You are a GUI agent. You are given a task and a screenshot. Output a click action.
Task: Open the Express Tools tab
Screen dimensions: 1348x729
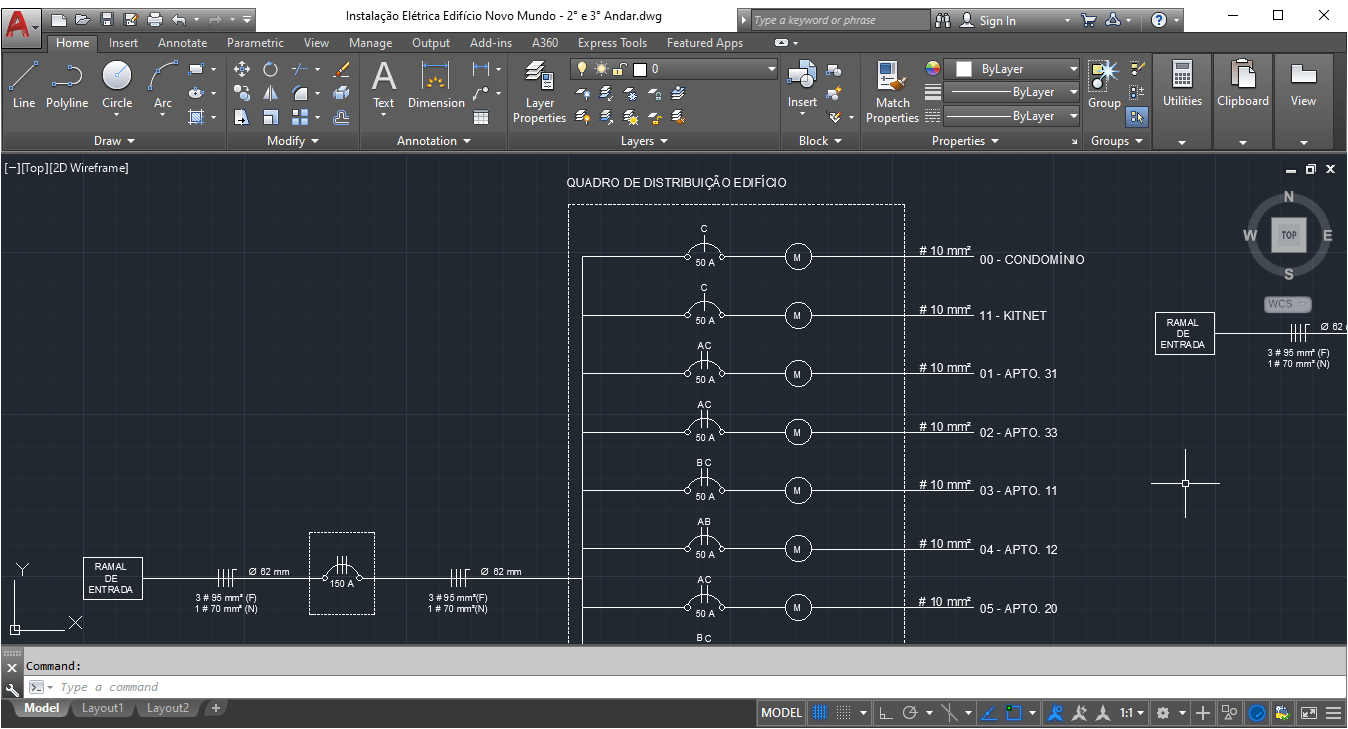[612, 43]
